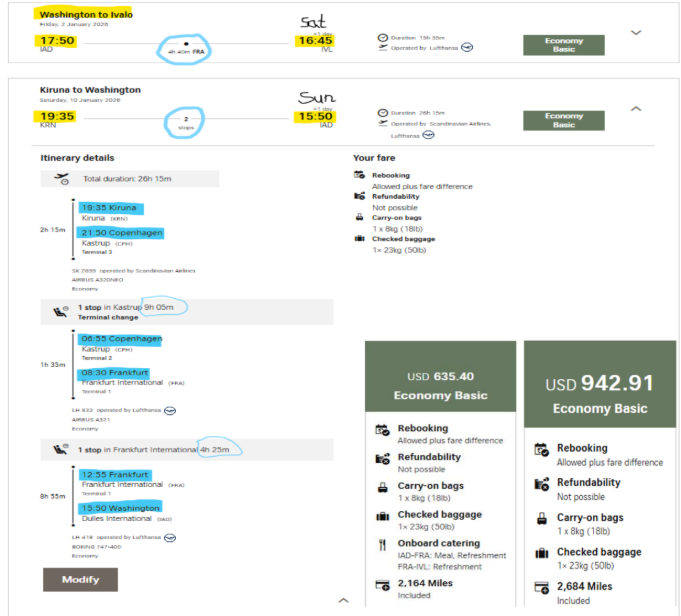Click the clock icon beside Duration 26h 15m
The image size is (681, 616).
pos(382,113)
